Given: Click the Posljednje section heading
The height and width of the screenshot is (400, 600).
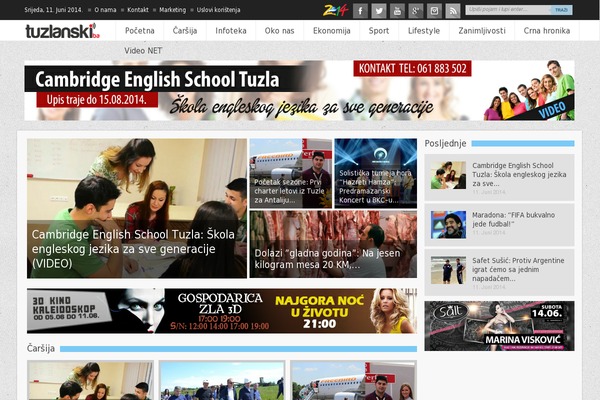Looking at the screenshot, I should point(445,144).
